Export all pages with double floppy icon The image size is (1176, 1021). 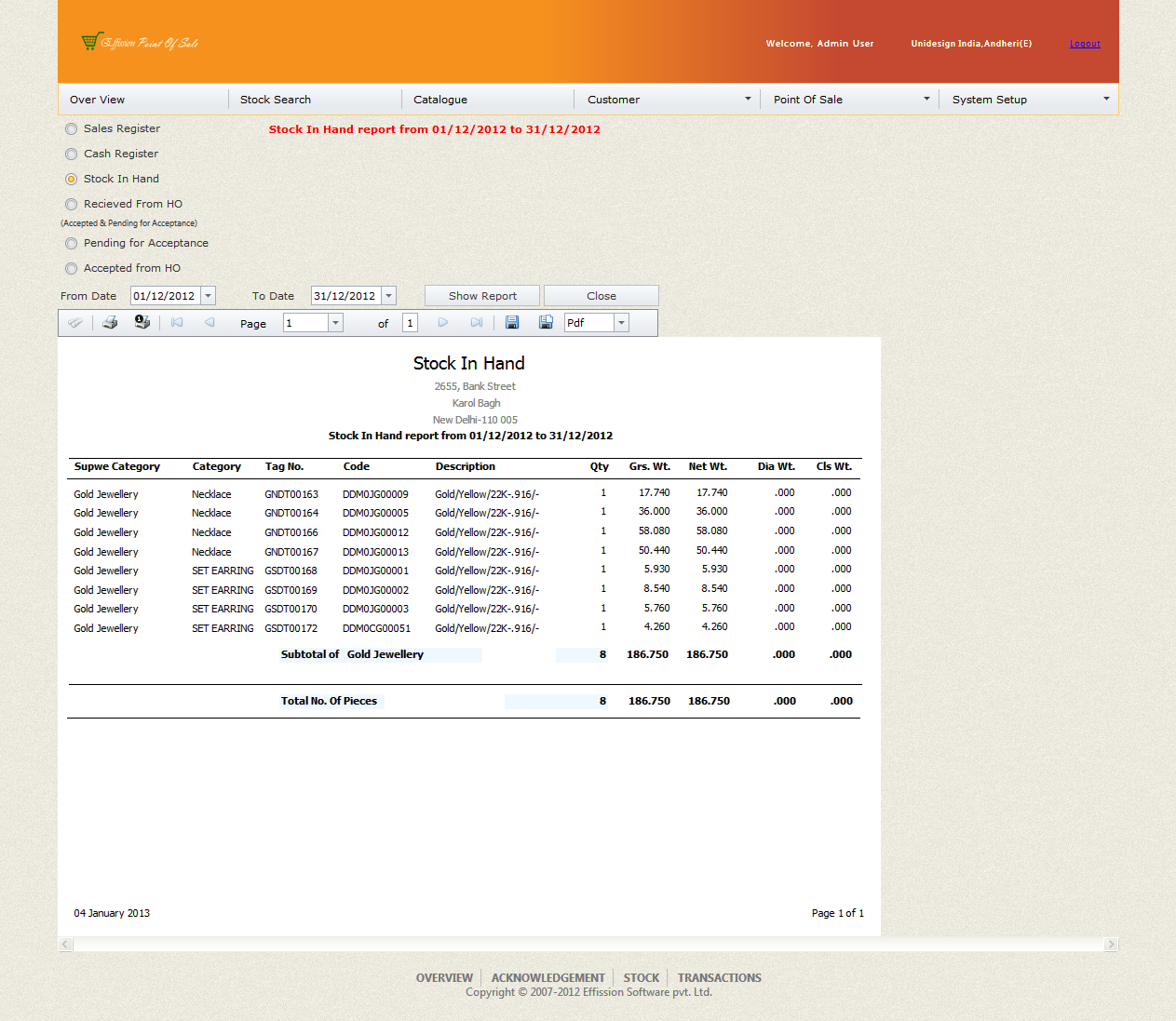point(546,322)
